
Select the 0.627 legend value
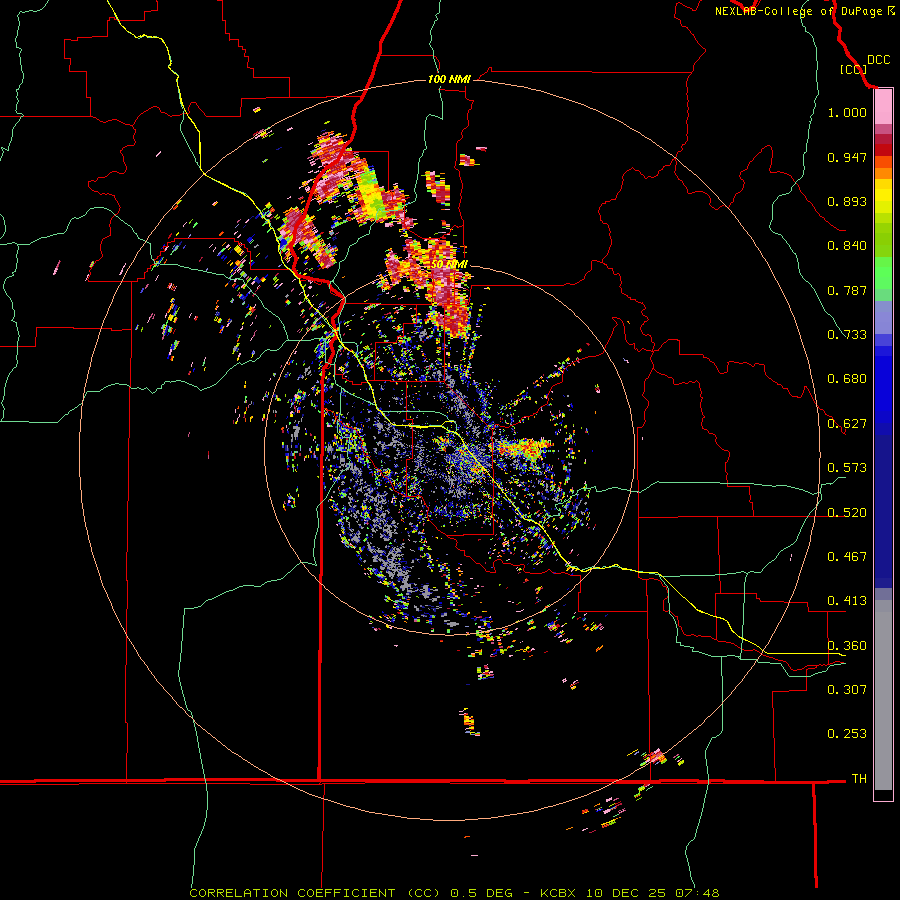pyautogui.click(x=847, y=424)
